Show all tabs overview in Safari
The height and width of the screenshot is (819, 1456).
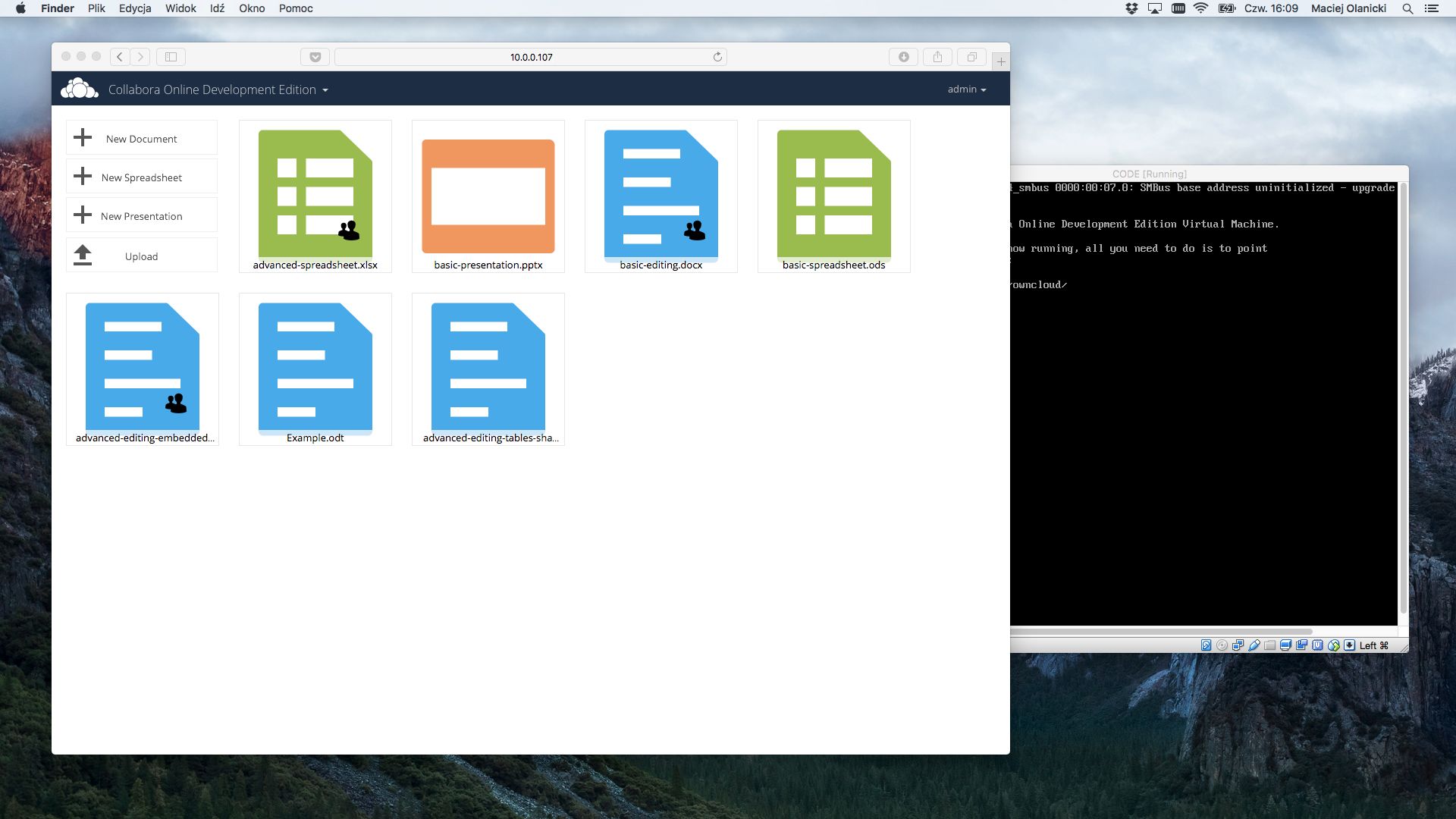tap(971, 57)
